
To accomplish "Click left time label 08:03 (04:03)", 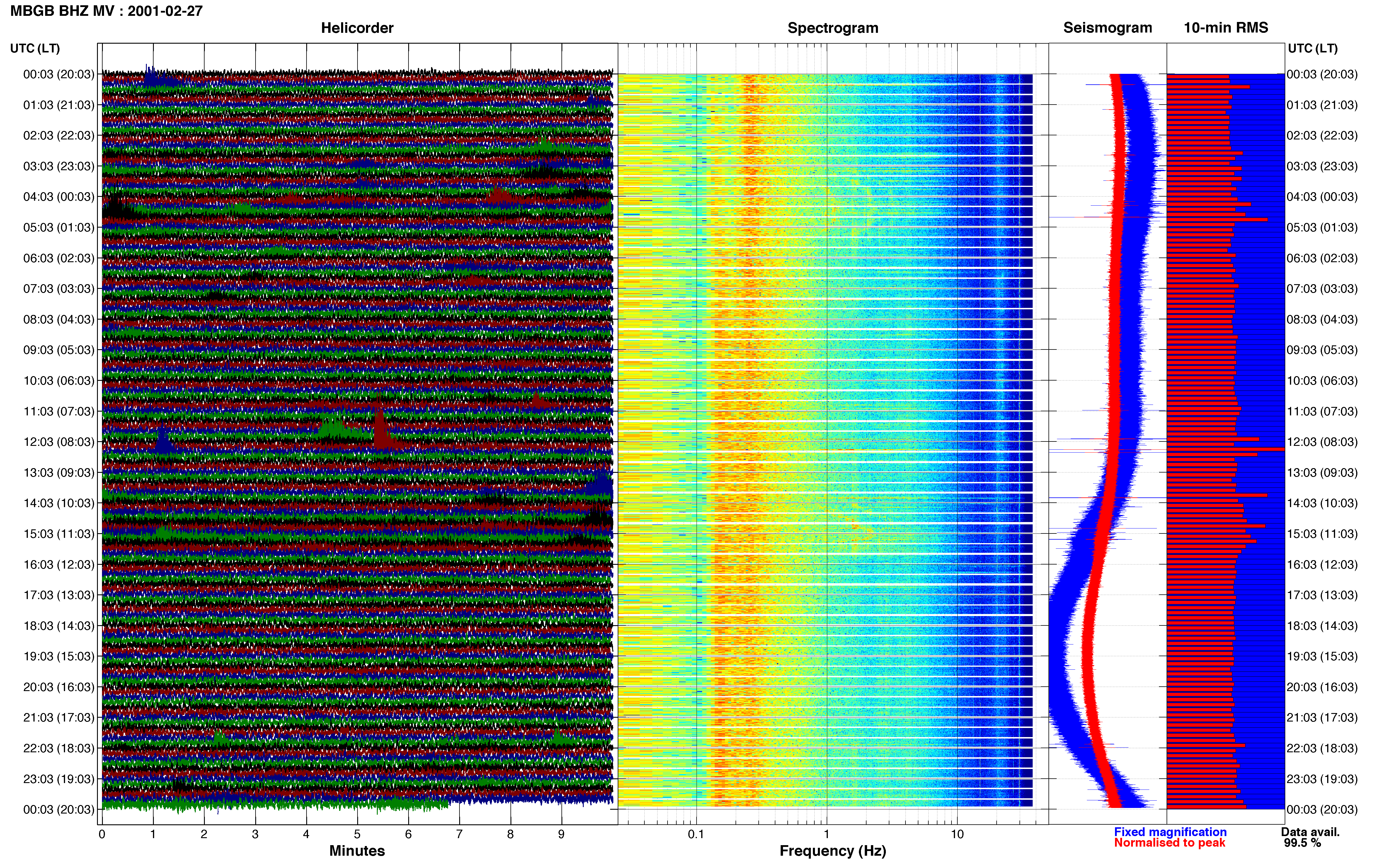I will 59,319.
